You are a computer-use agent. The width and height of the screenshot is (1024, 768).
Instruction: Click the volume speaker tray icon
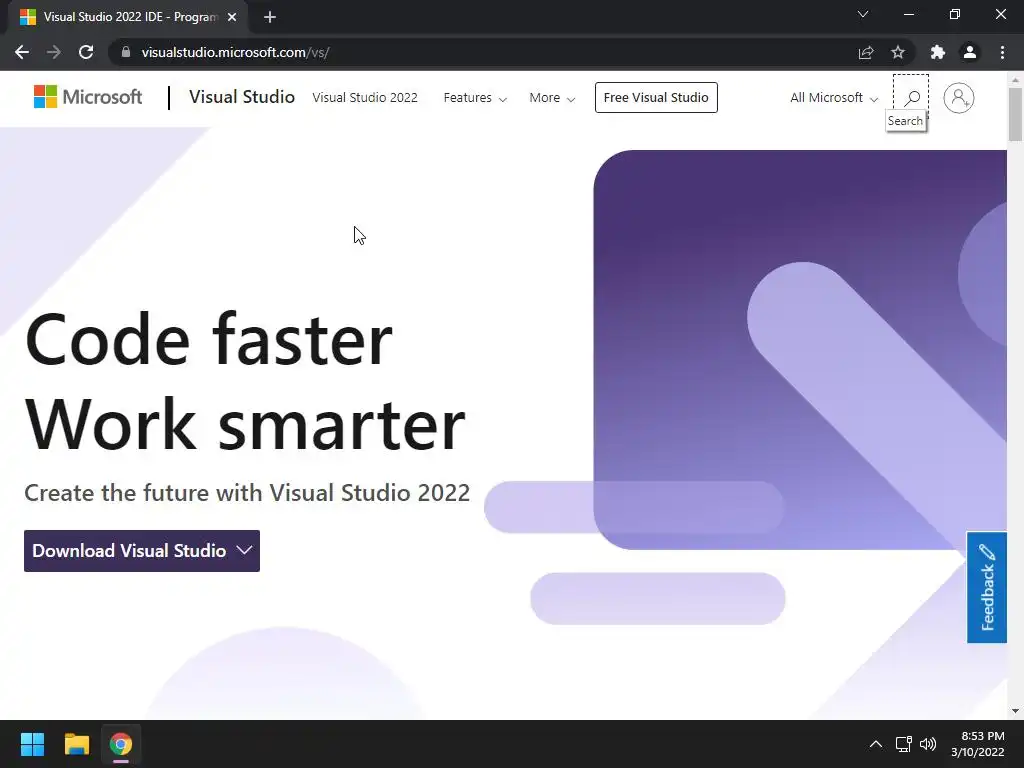[x=928, y=744]
